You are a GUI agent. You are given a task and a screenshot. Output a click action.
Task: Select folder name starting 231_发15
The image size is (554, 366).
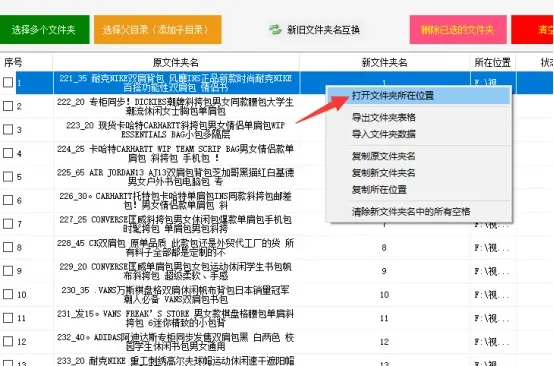(x=176, y=318)
